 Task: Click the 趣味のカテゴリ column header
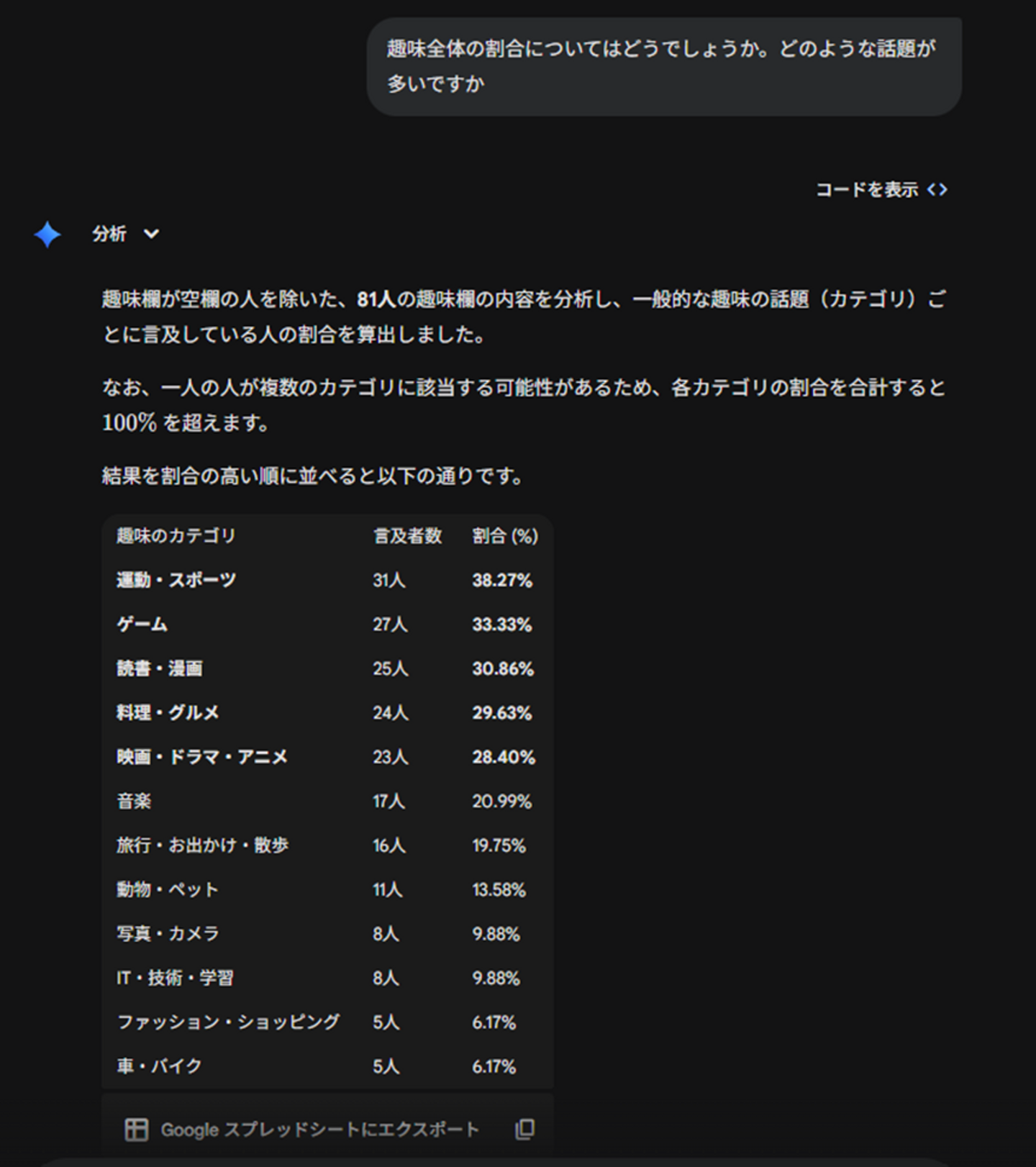tap(176, 536)
